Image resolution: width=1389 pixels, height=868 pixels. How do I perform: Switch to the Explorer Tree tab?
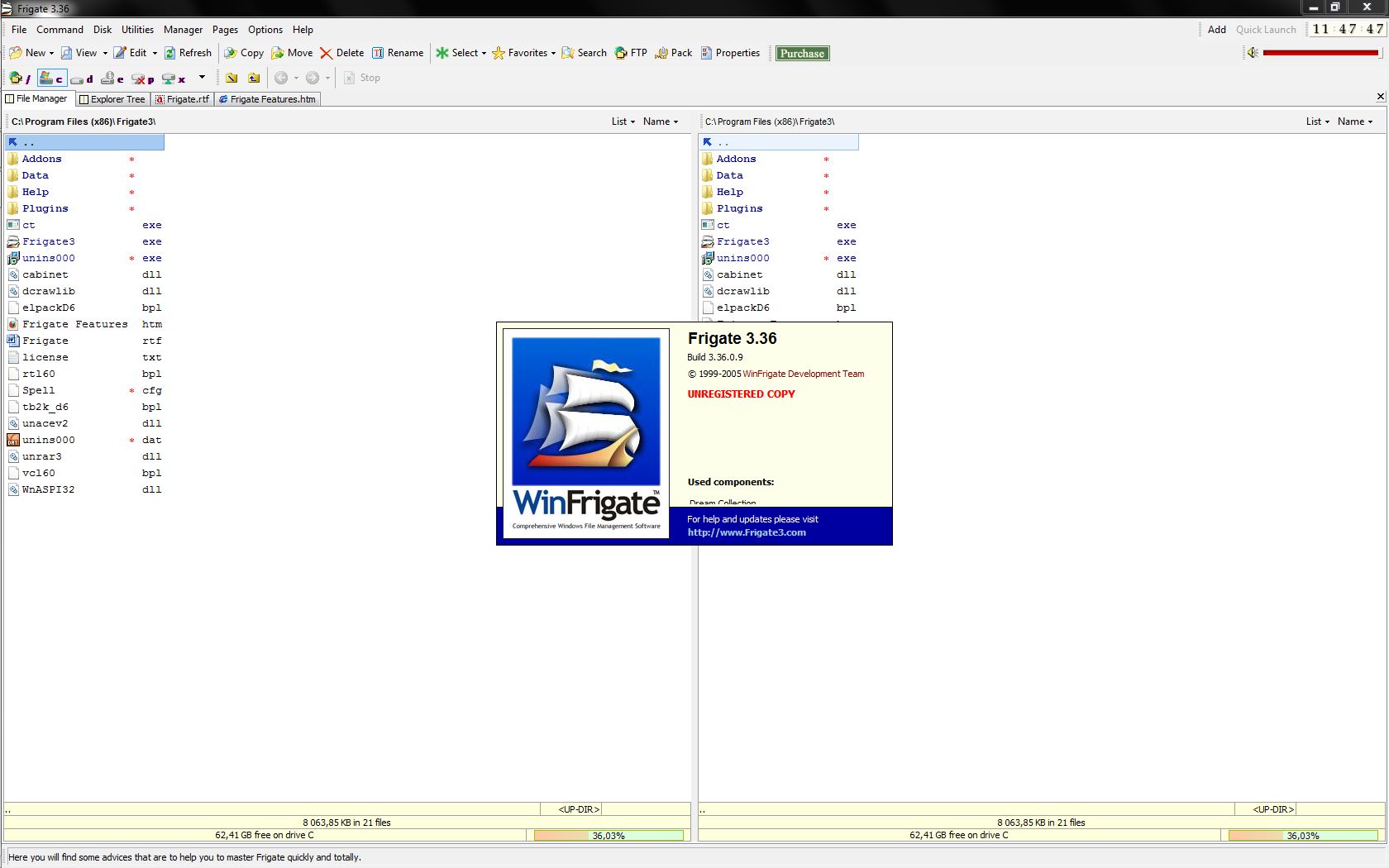112,99
